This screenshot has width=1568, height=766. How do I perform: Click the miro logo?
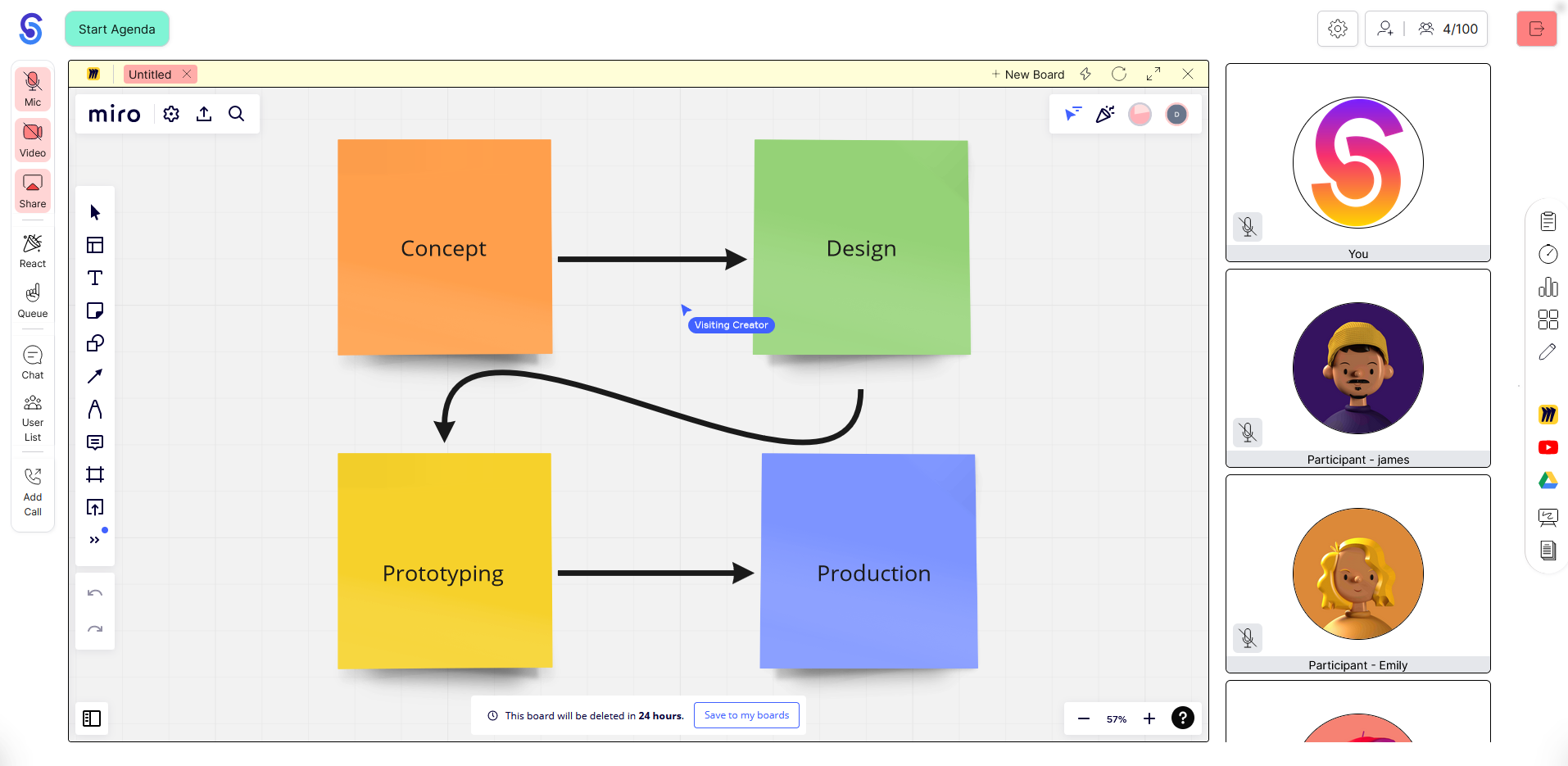pos(115,114)
